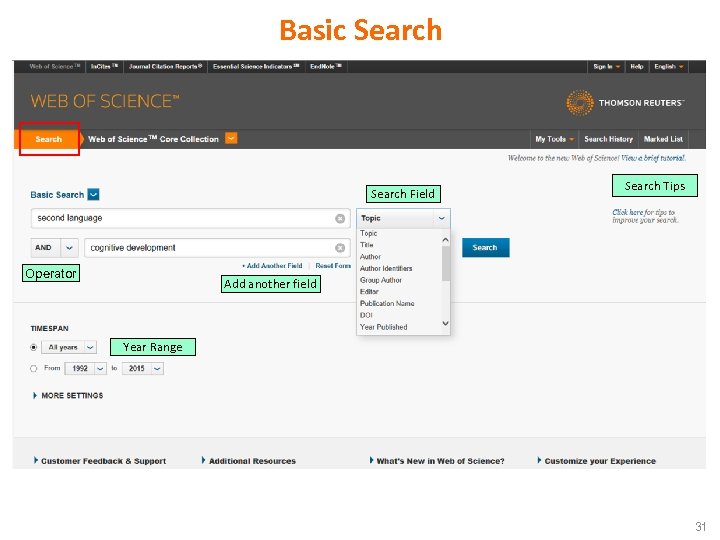The width and height of the screenshot is (720, 540).
Task: Click into the 'cognitive development' search box
Action: coord(208,248)
